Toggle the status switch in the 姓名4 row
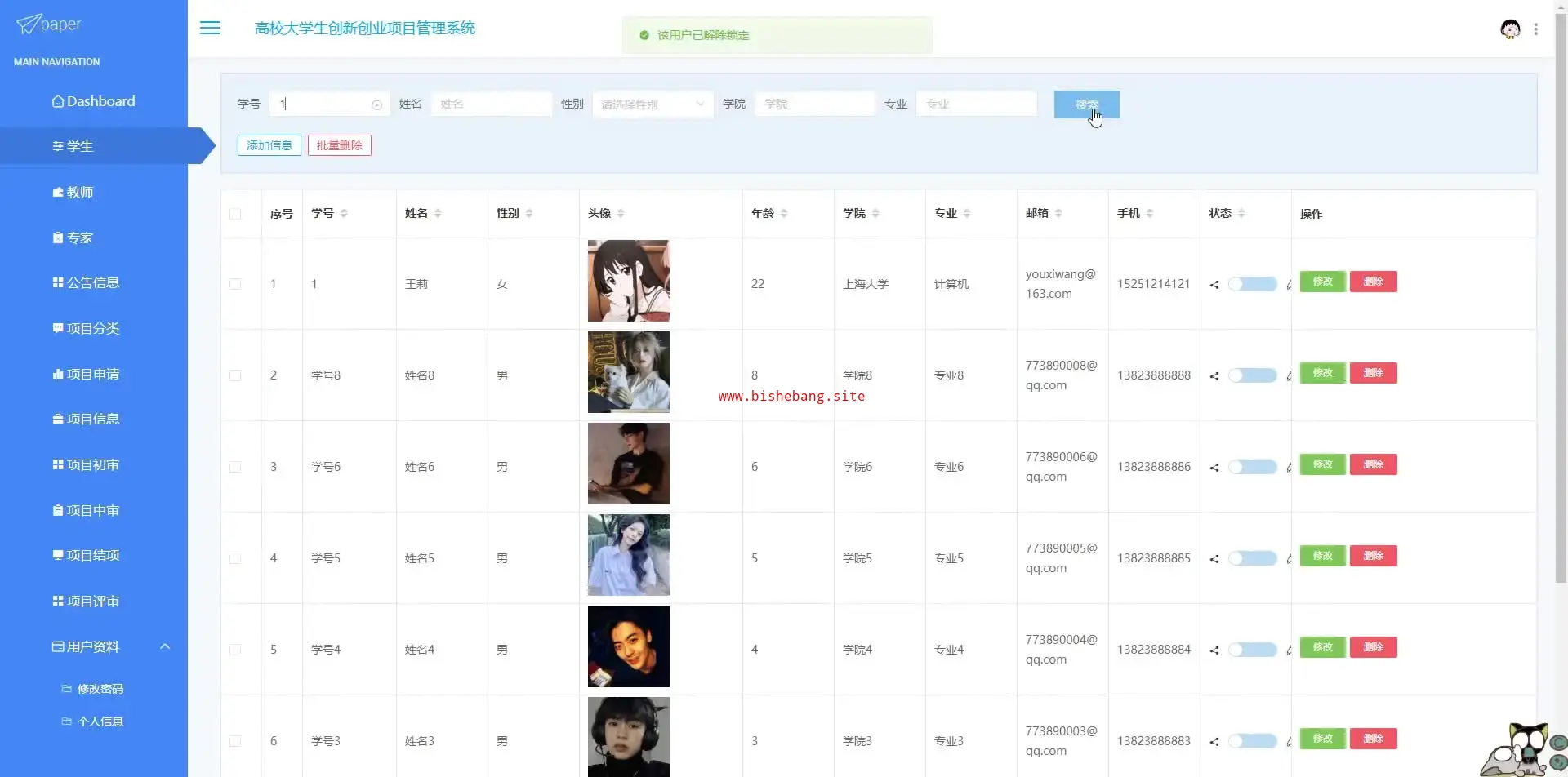 click(1253, 650)
